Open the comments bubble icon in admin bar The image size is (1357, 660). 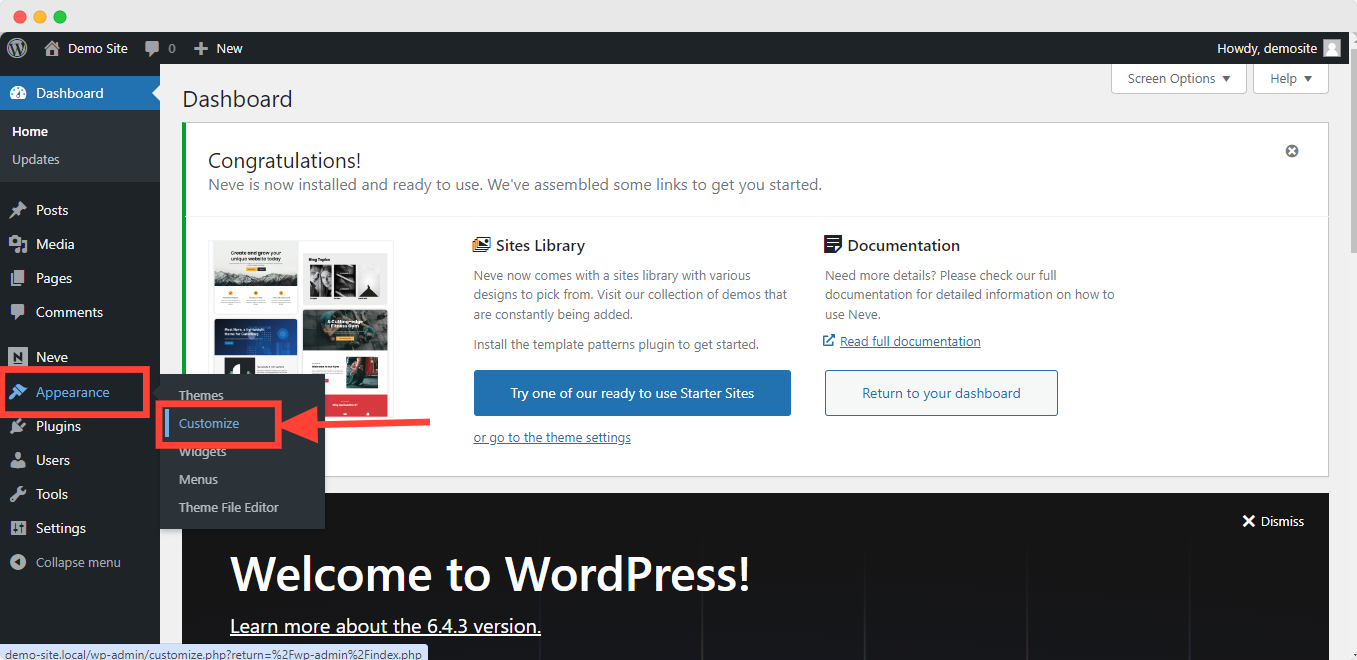152,48
